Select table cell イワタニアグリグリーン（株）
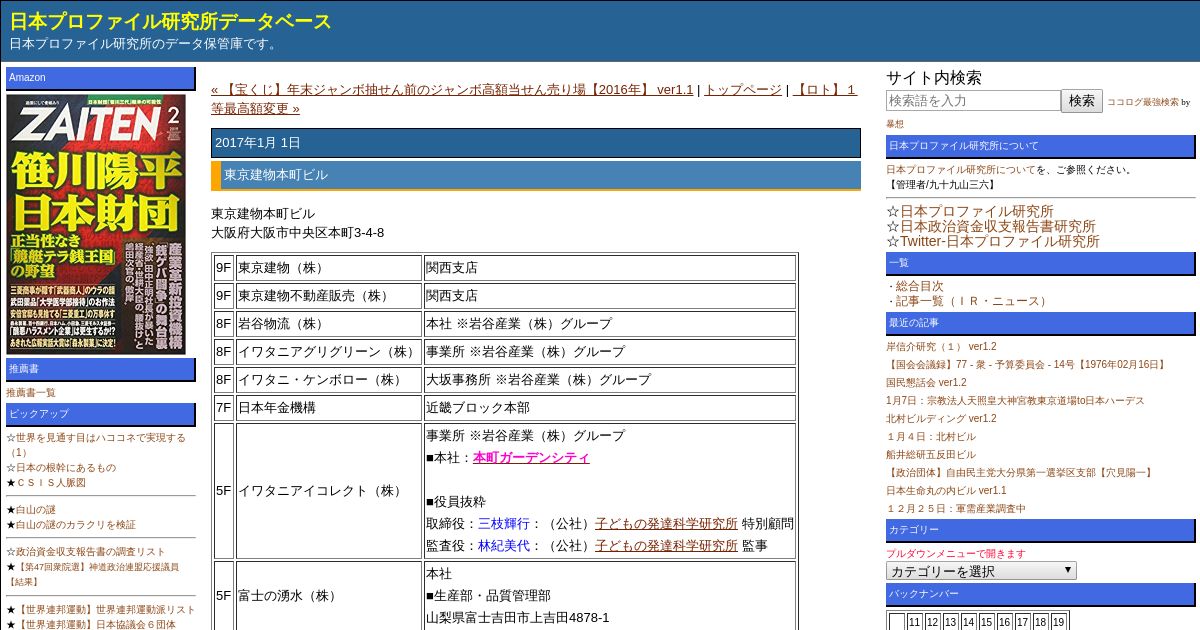Viewport: 1200px width, 630px height. coord(328,352)
